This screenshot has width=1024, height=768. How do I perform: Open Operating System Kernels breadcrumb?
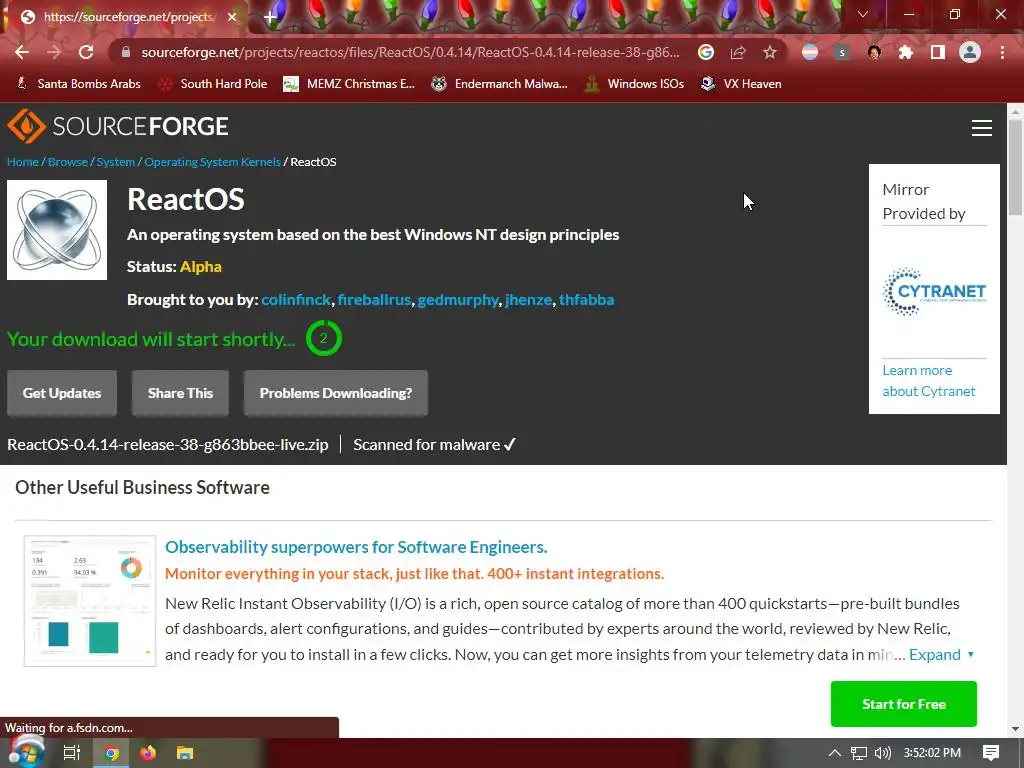[212, 162]
